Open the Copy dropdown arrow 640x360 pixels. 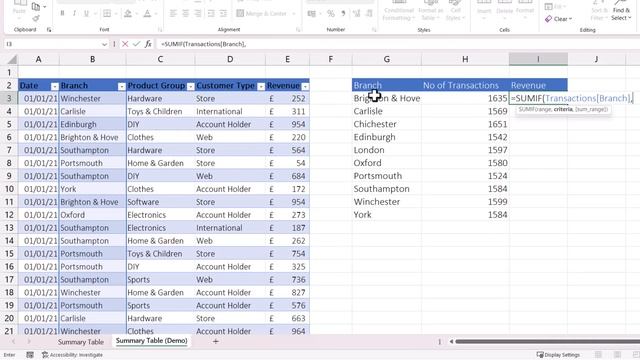44,7
